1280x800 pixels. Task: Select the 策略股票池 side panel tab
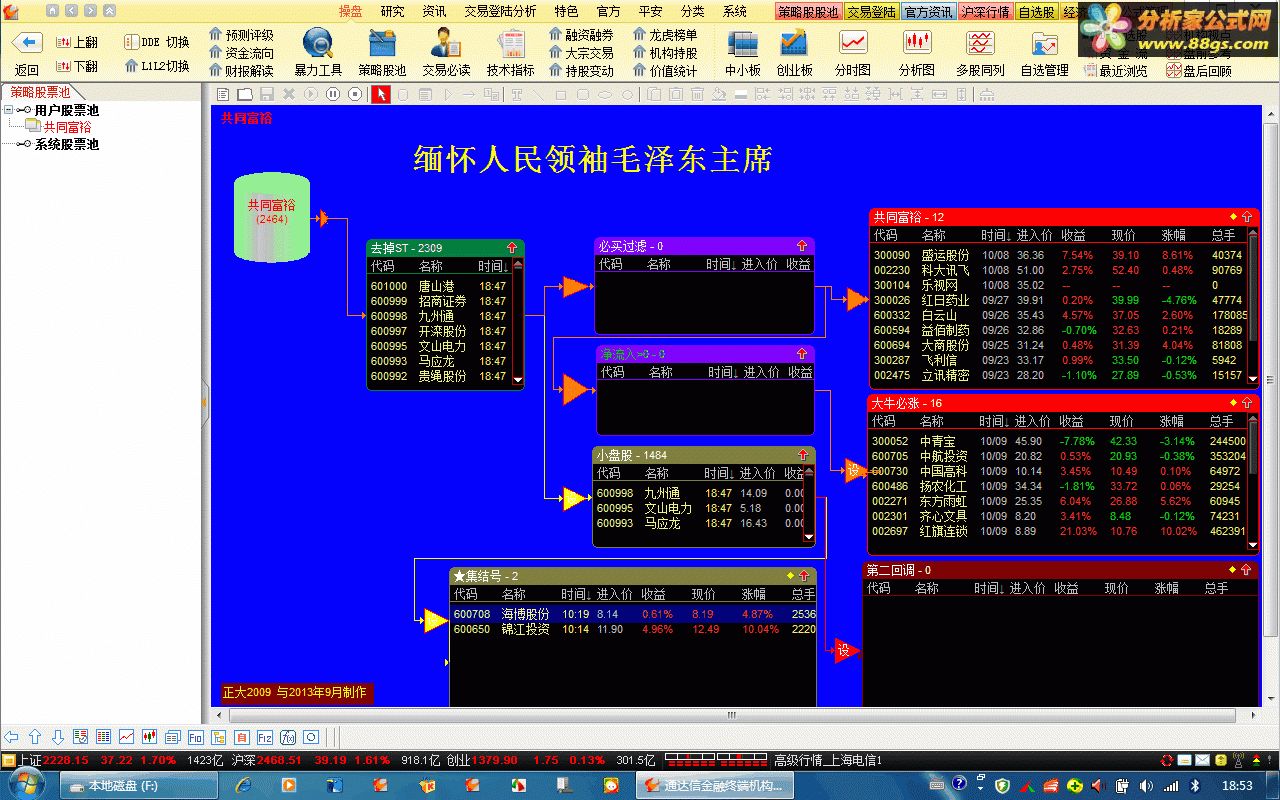click(41, 91)
